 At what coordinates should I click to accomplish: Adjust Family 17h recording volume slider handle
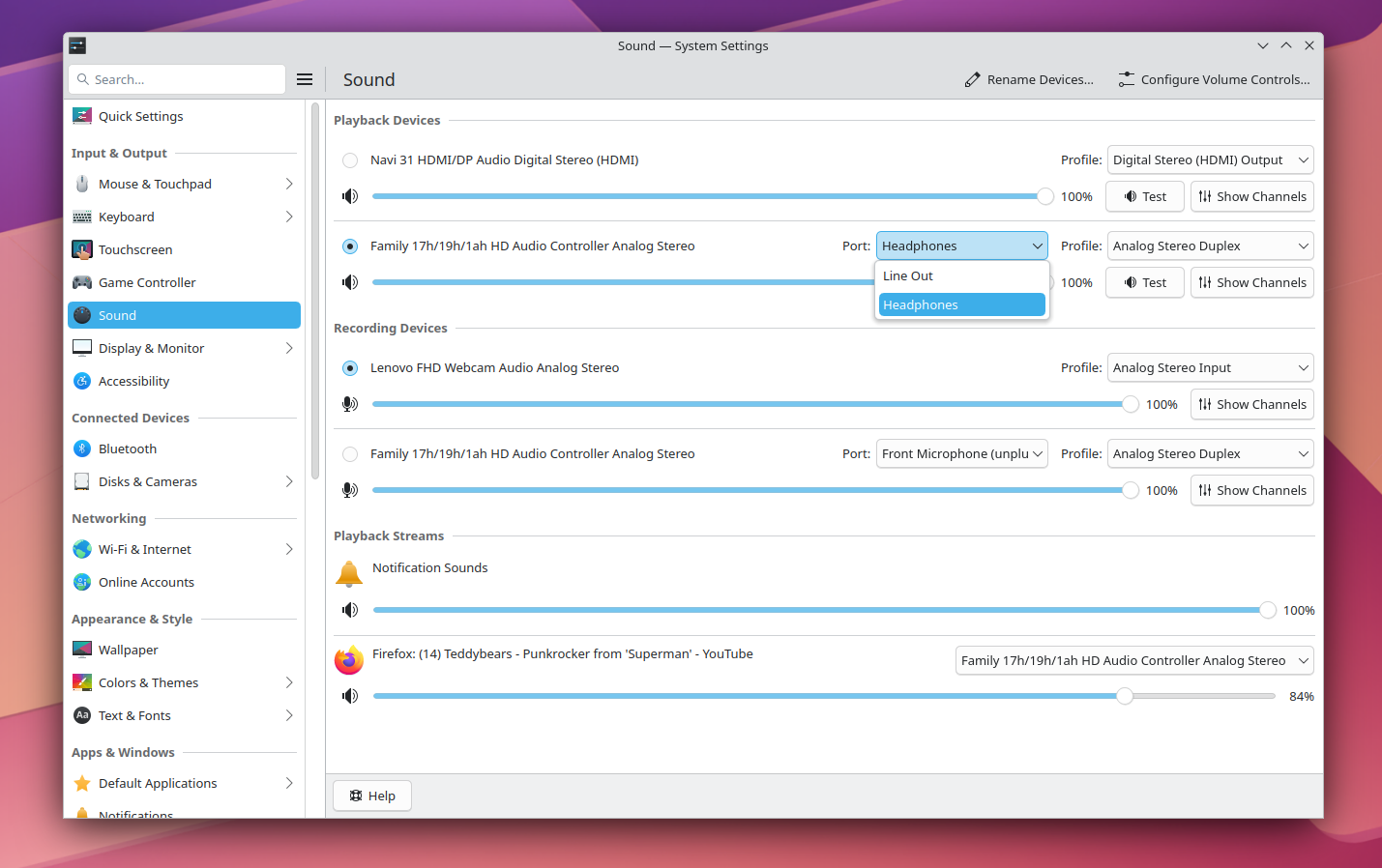[1131, 490]
